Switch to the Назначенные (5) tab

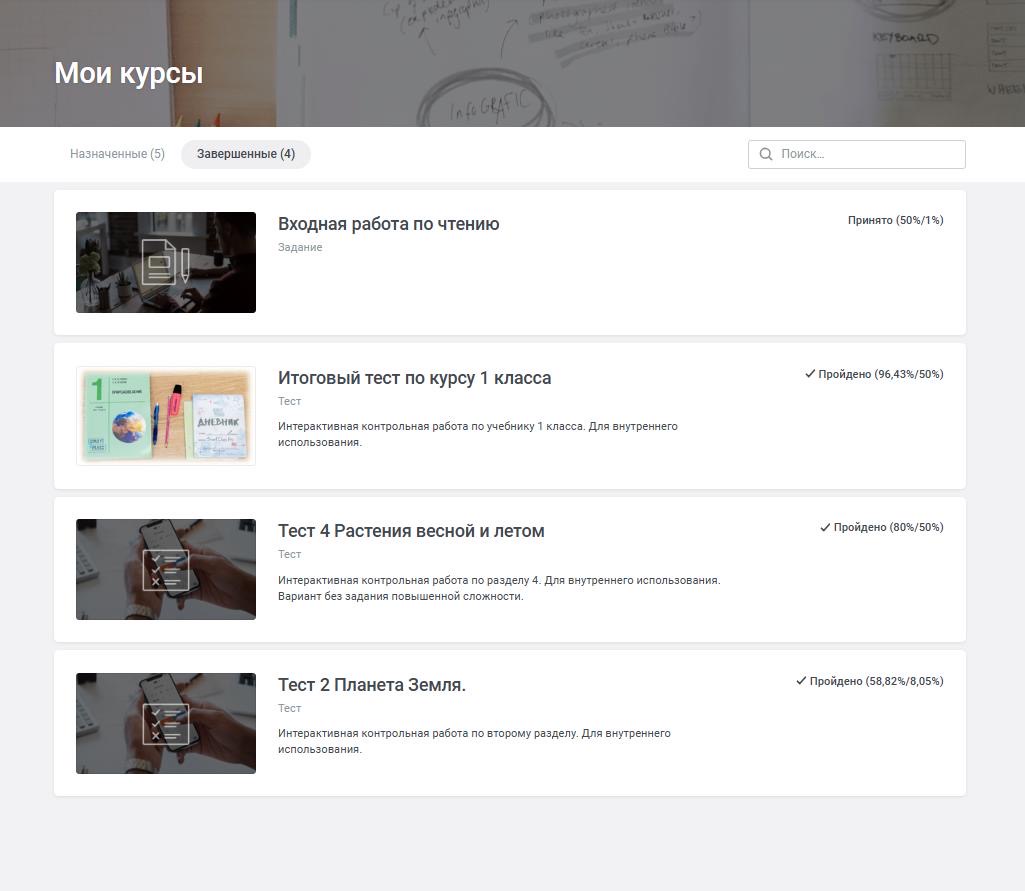tap(117, 154)
